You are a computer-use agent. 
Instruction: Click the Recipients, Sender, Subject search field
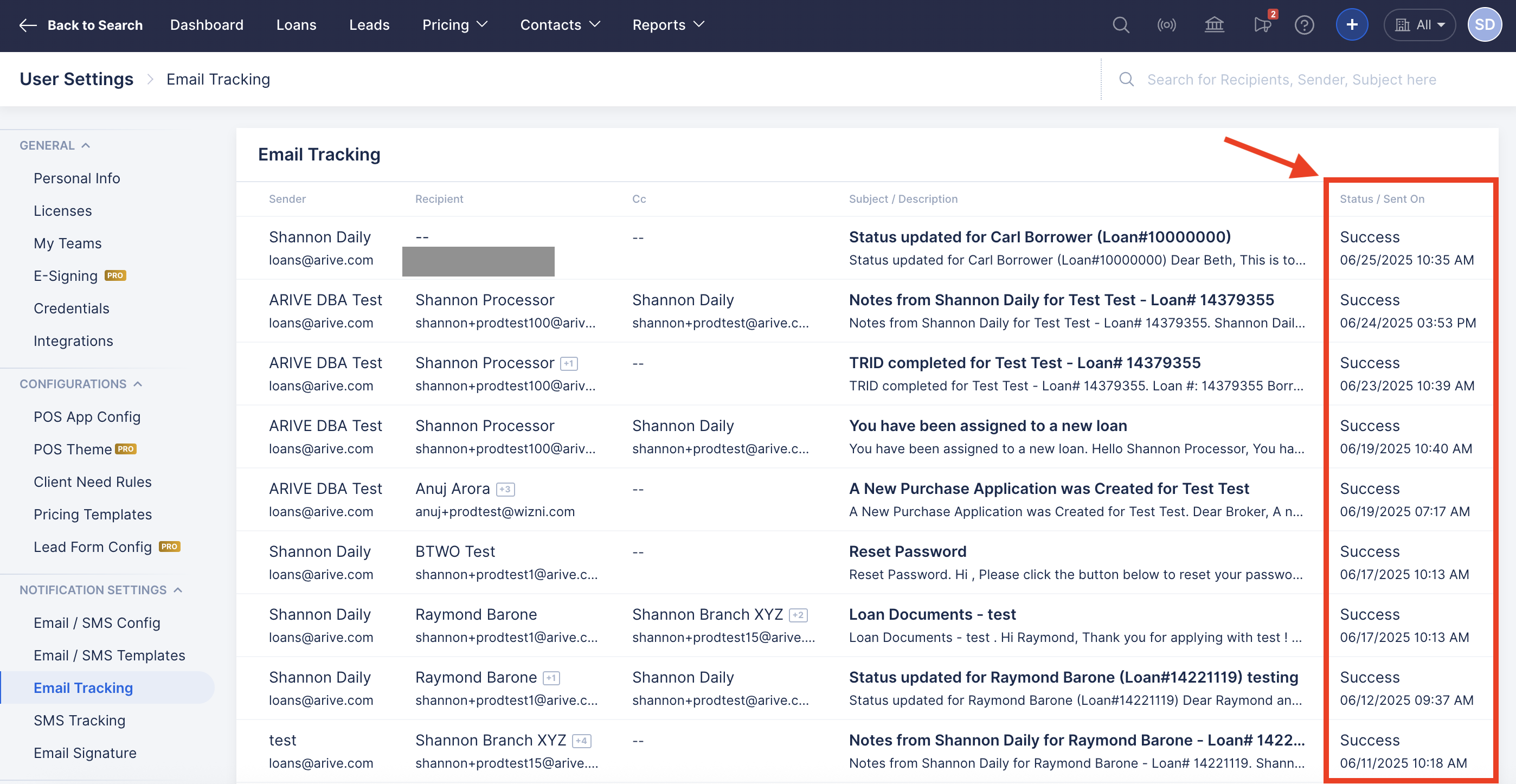1291,80
